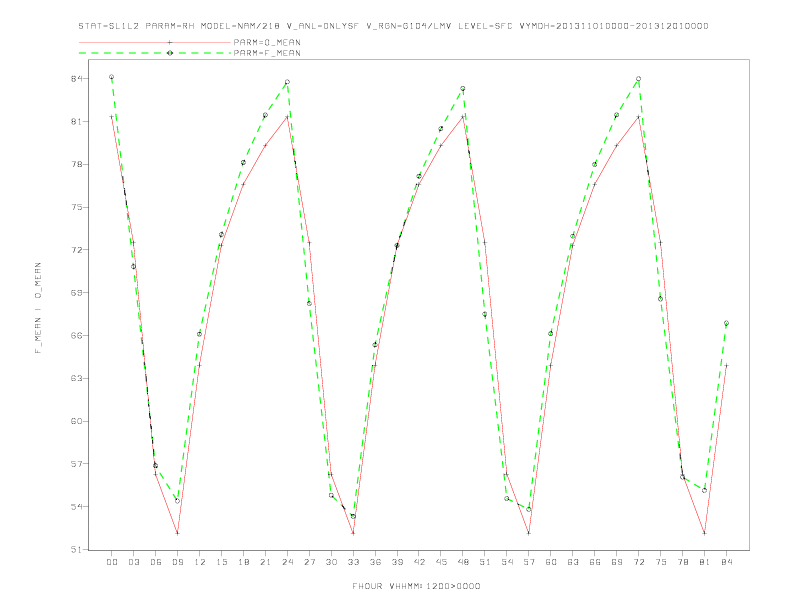Click the 84 hour label on horizontal axis
The image size is (792, 612).
point(726,562)
